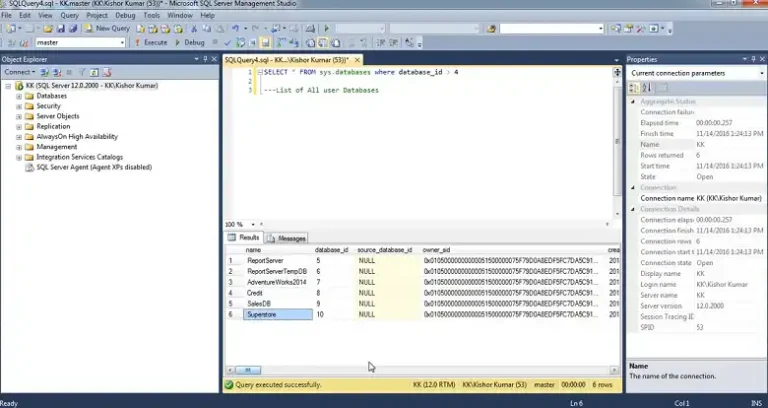Open the 100 % zoom dropdown in editor
The height and width of the screenshot is (408, 768).
point(253,224)
